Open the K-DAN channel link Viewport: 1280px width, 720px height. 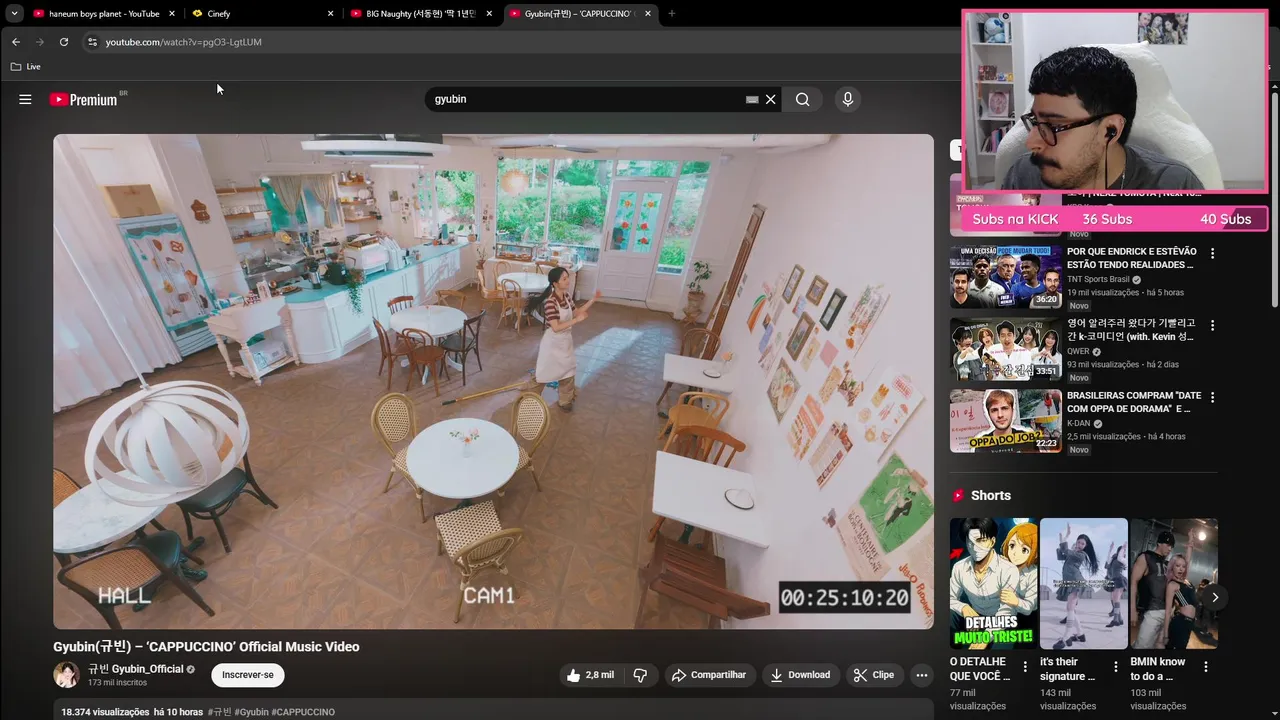1080,423
